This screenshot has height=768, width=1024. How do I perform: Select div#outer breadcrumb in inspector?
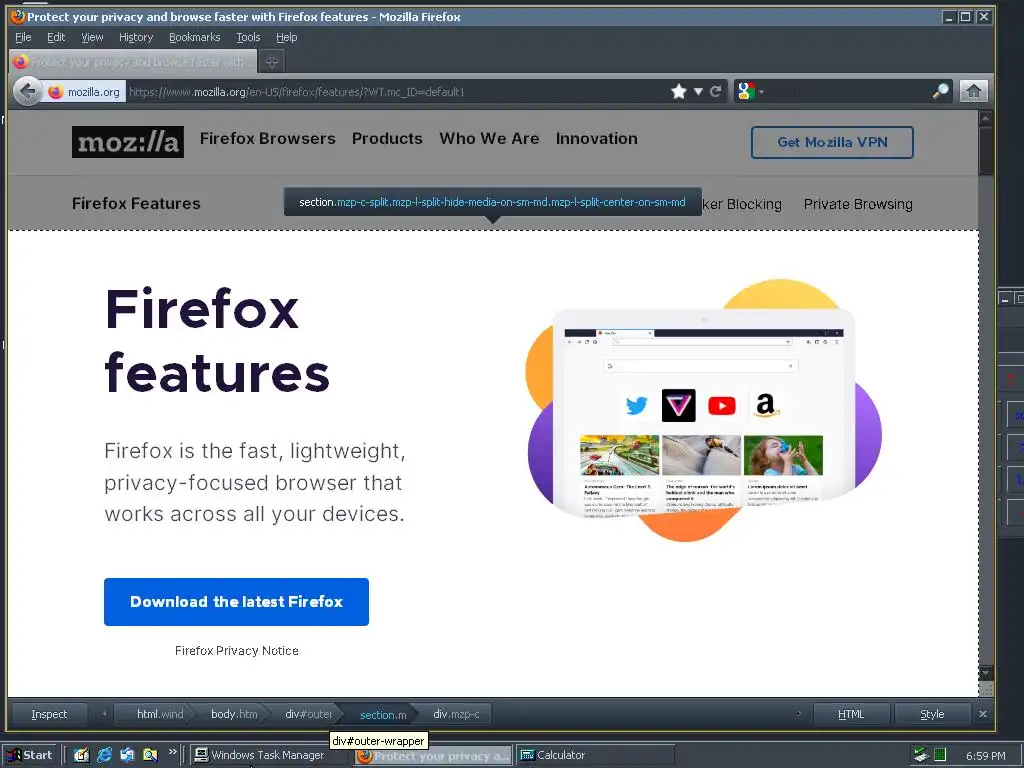pos(308,714)
